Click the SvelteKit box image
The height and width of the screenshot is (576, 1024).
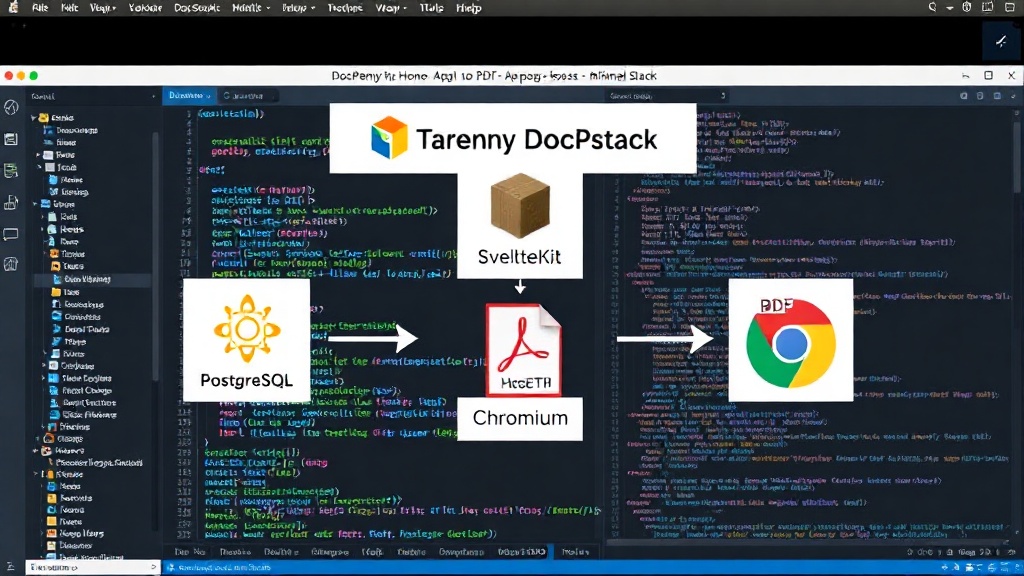(x=520, y=204)
